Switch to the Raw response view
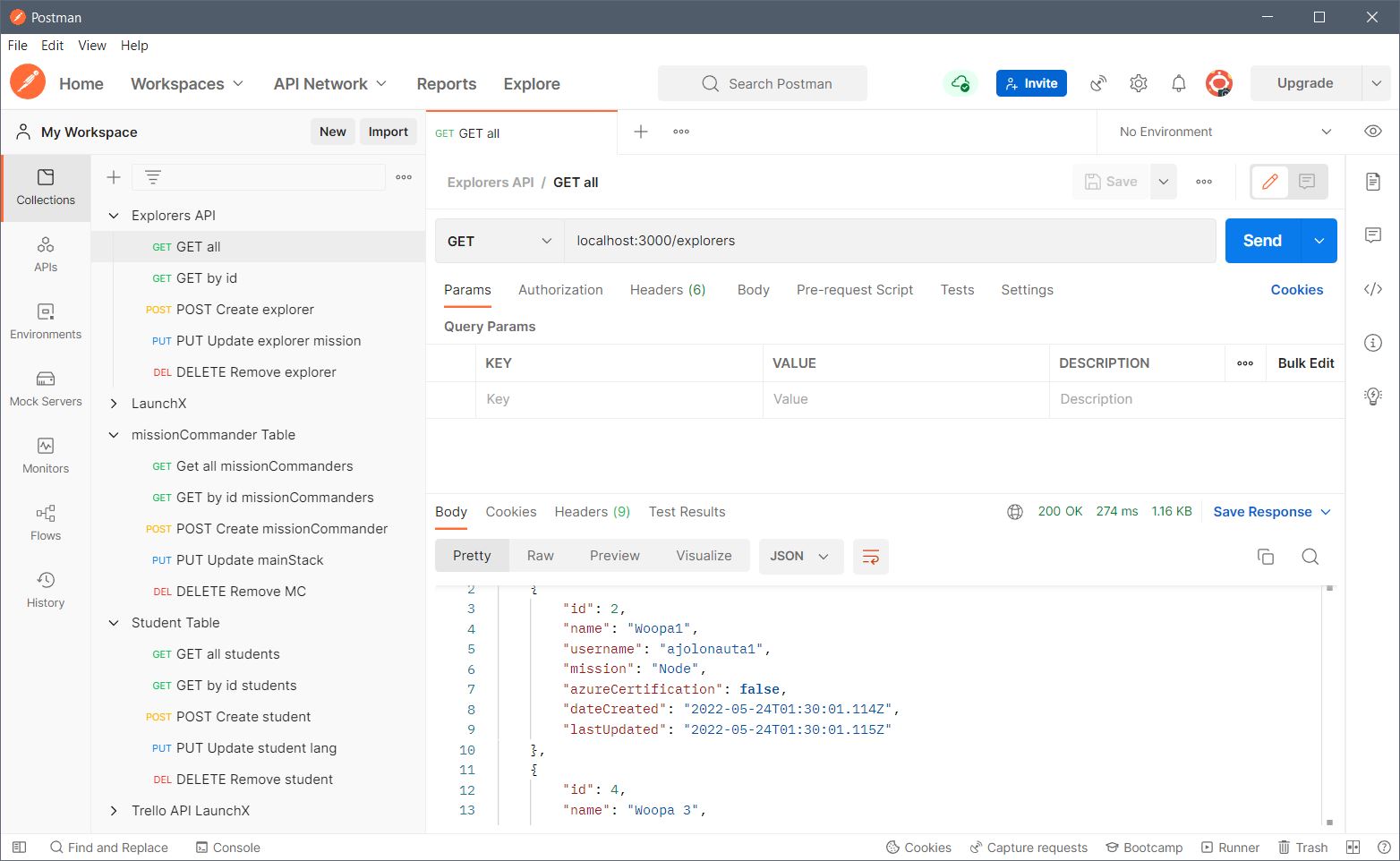The width and height of the screenshot is (1400, 861). [x=541, y=556]
